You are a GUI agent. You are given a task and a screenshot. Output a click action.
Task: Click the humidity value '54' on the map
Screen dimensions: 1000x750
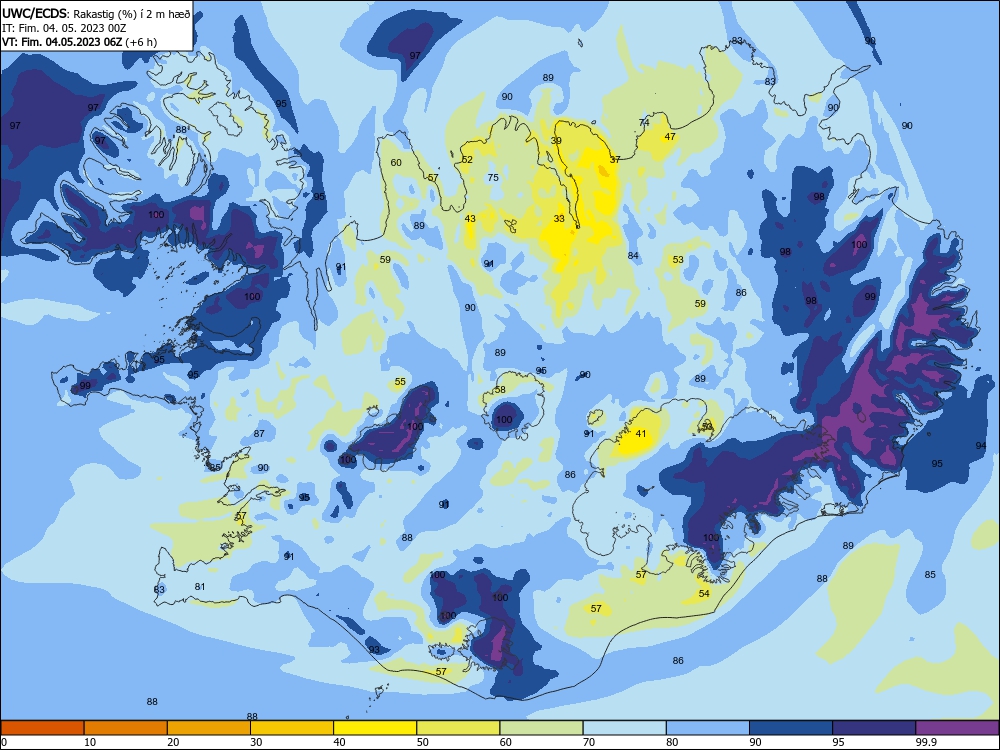(704, 594)
